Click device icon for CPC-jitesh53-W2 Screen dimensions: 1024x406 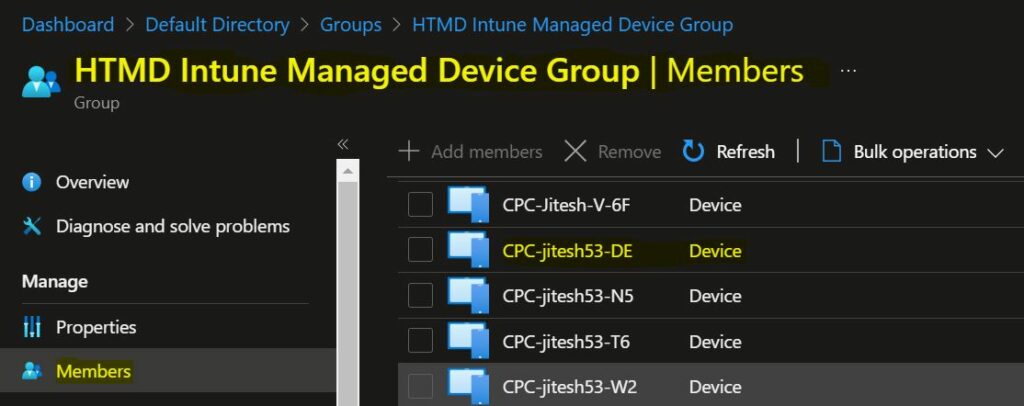468,386
